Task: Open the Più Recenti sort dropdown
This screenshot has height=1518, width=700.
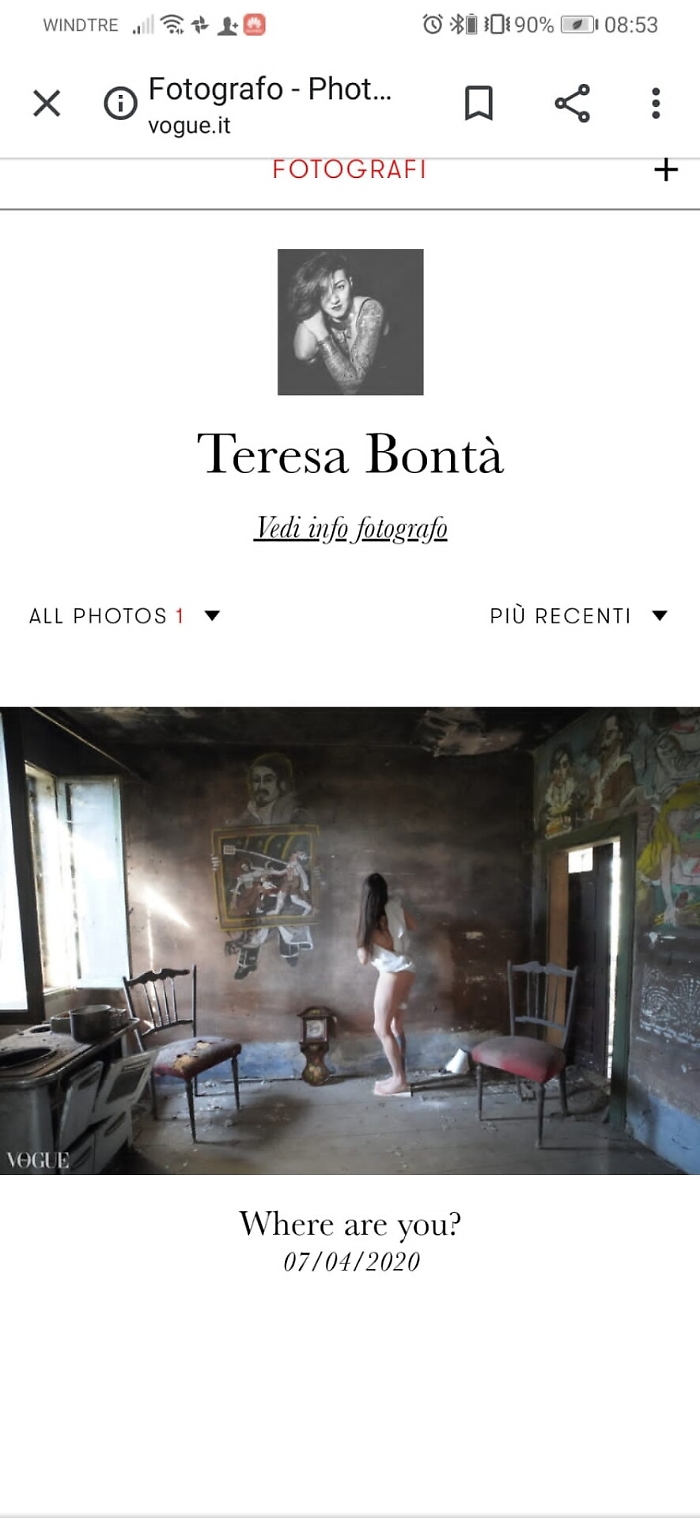Action: click(578, 616)
